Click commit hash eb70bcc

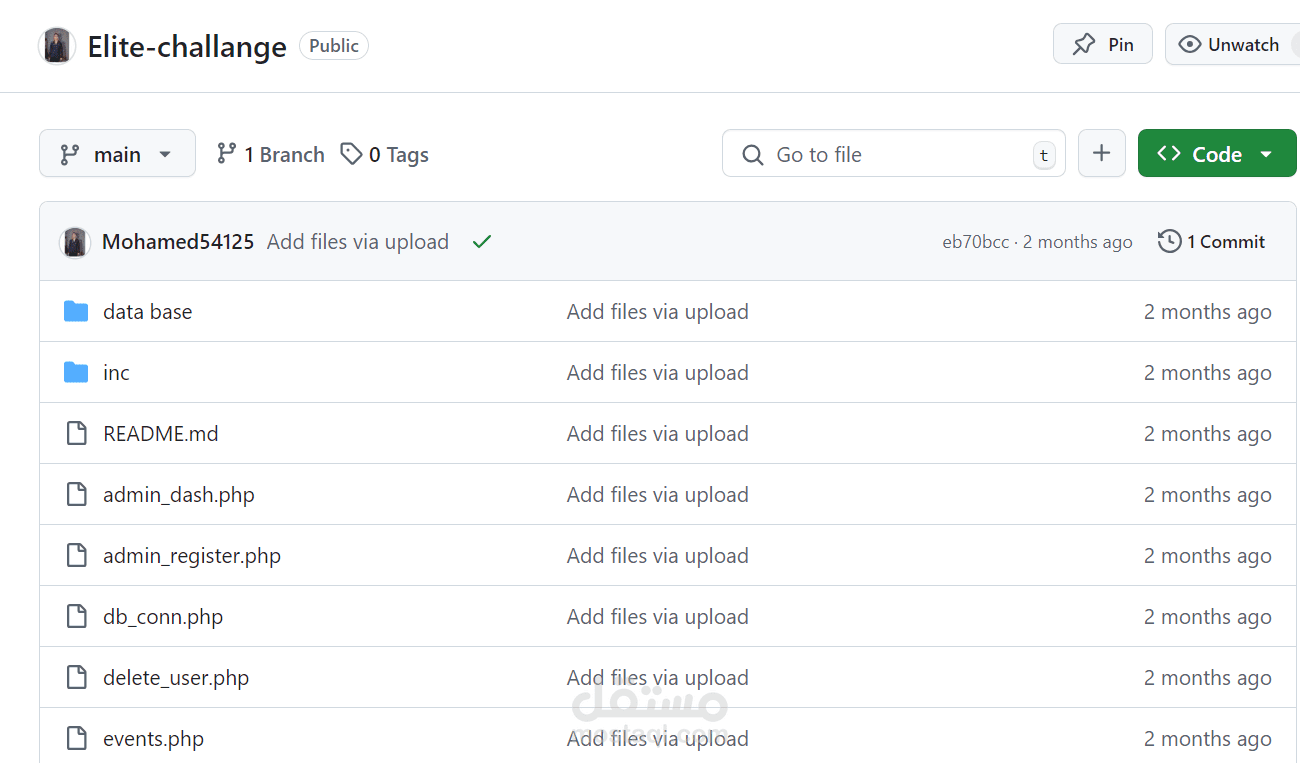[x=976, y=242]
